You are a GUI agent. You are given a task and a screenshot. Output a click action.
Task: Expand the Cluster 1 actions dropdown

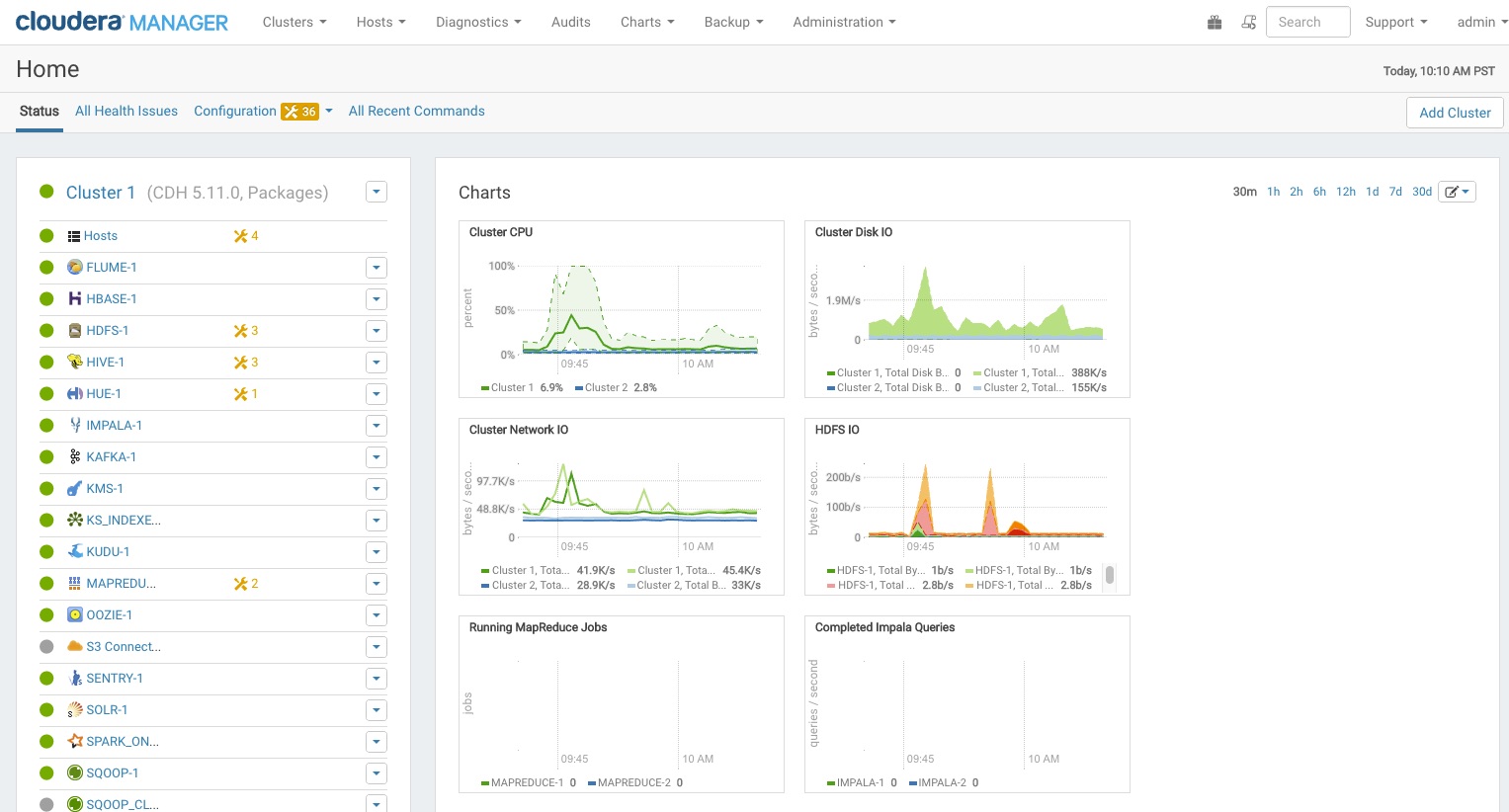click(376, 192)
